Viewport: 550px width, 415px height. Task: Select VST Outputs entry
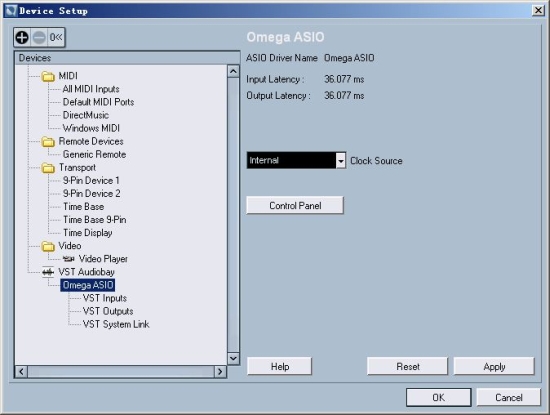point(108,311)
